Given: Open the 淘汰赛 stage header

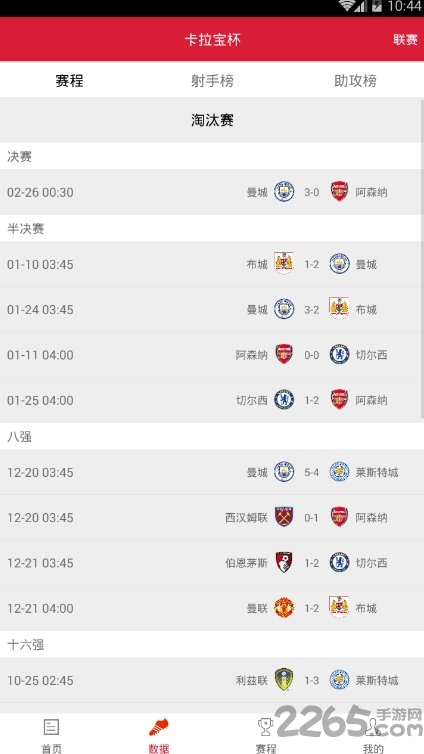Looking at the screenshot, I should coord(212,120).
